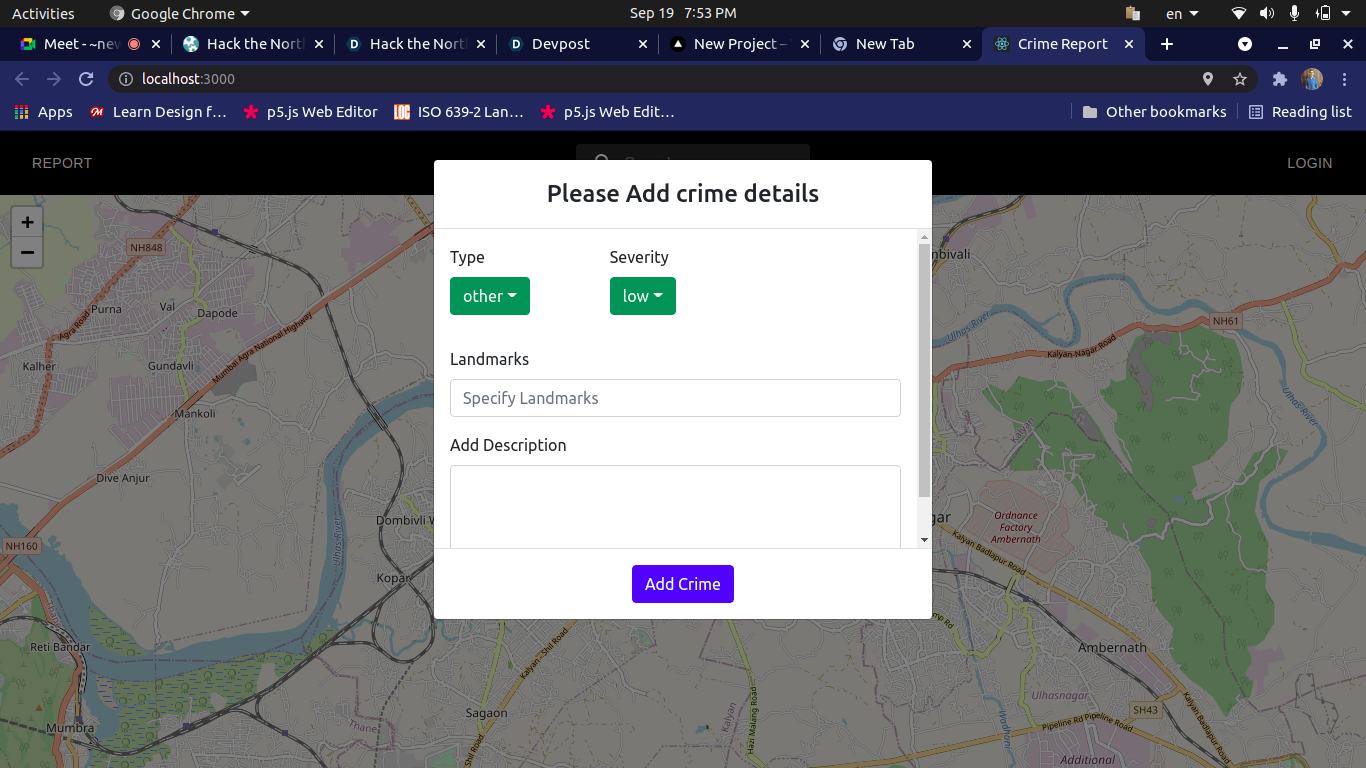
Task: Zoom out the map with minus button
Action: click(x=27, y=252)
